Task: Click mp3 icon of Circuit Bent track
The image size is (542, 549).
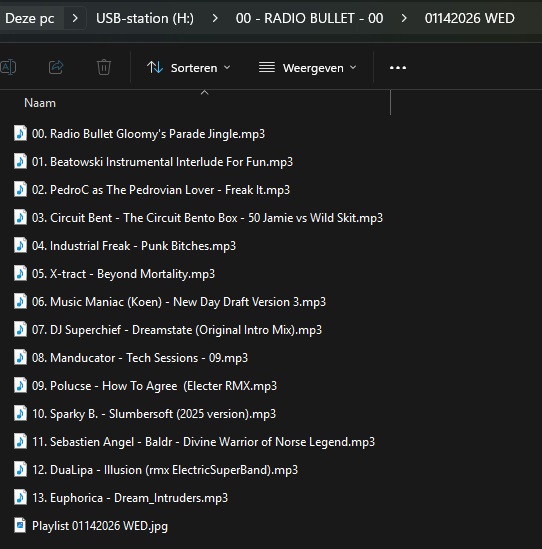Action: [20, 217]
